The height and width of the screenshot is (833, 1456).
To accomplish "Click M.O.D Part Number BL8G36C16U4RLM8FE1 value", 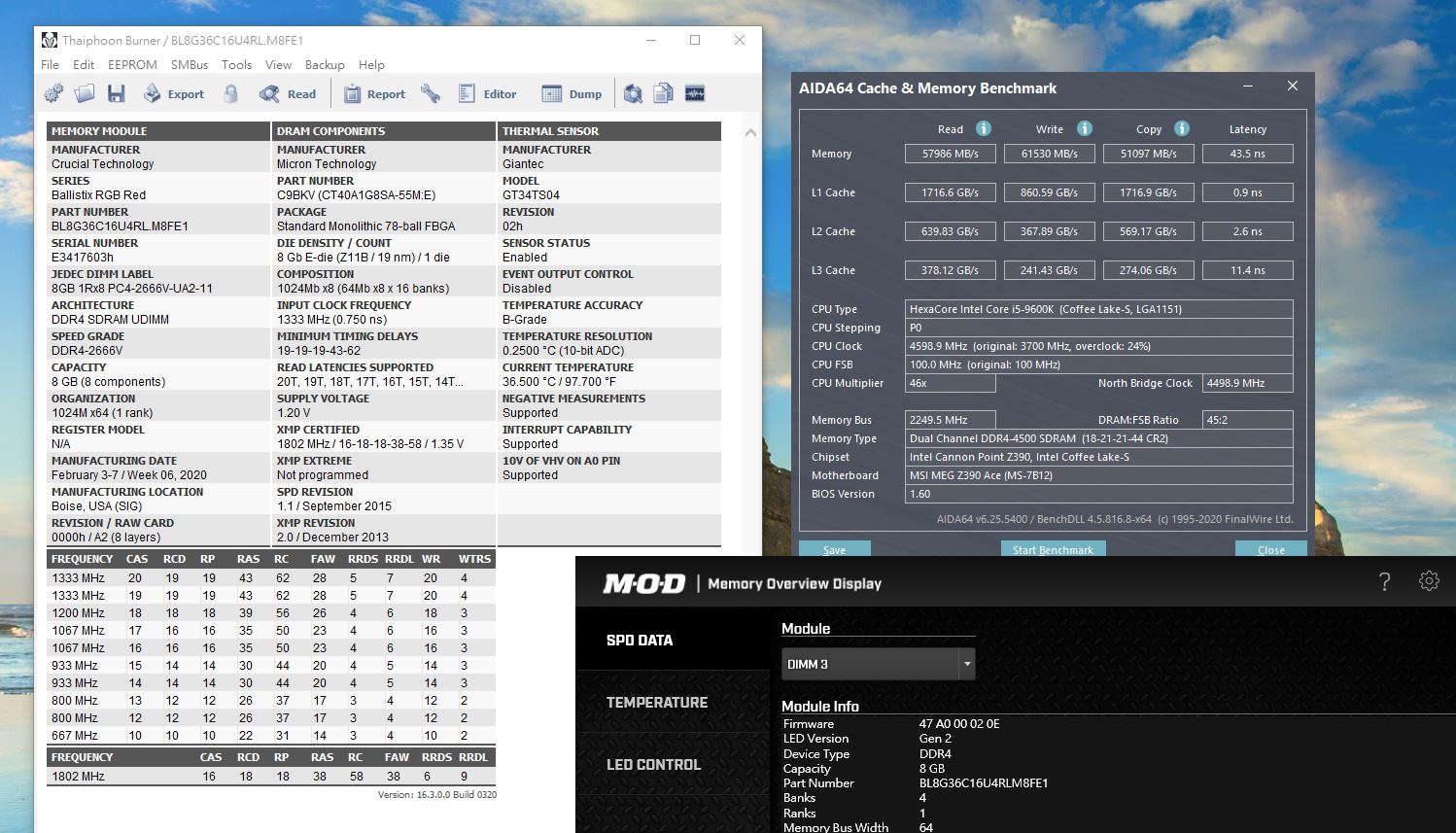I will point(984,783).
